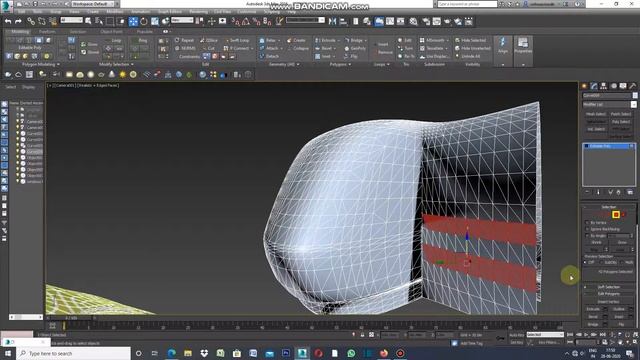Toggle the Angle Snap icon

pyautogui.click(x=246, y=21)
